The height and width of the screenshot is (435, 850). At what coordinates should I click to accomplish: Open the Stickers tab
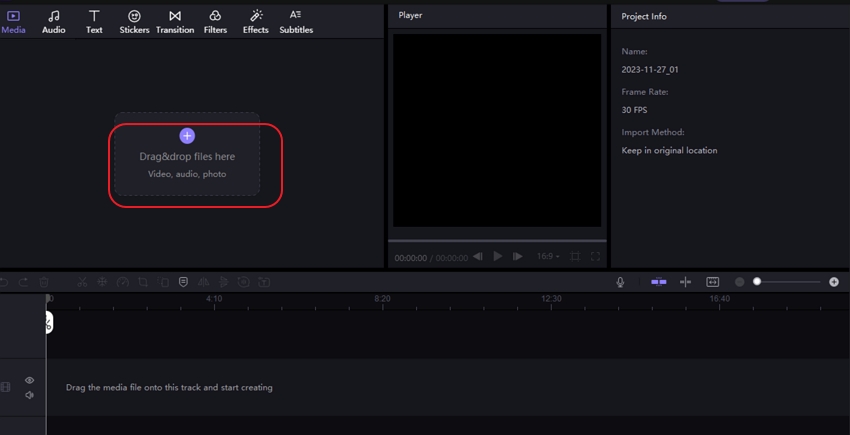point(134,22)
